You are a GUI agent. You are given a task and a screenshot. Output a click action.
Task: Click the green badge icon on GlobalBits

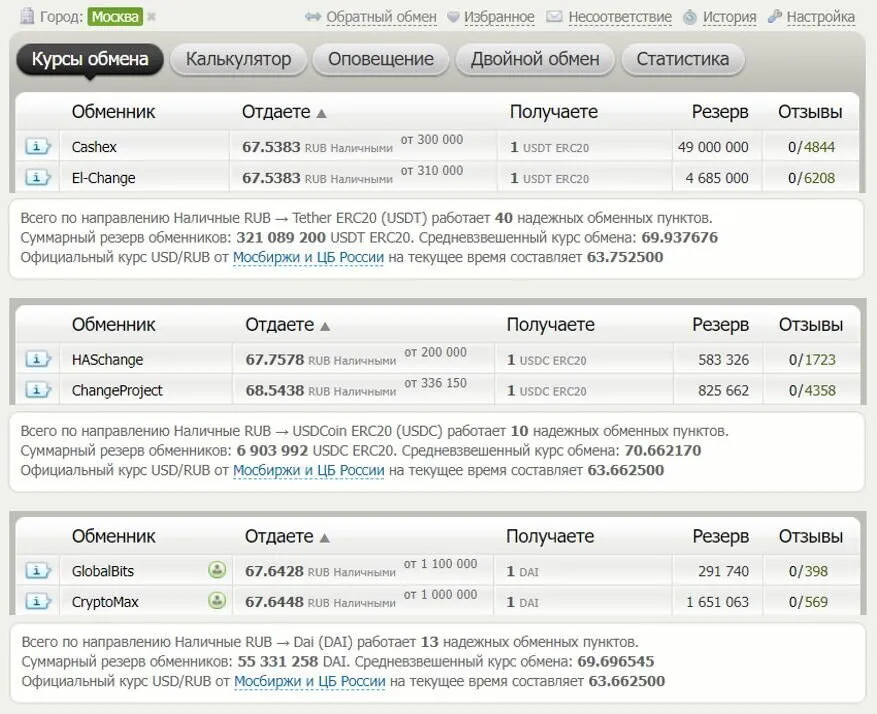click(217, 571)
